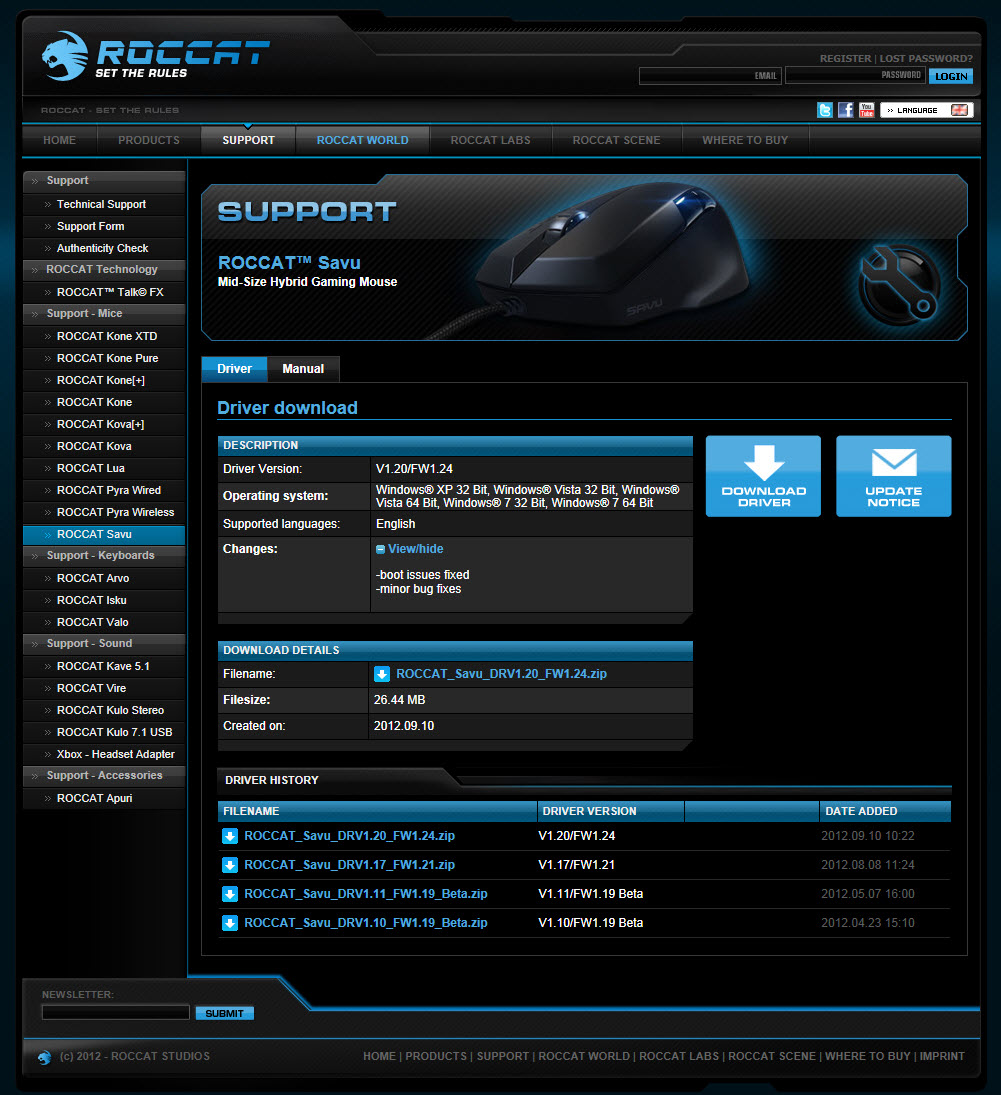Click ROCCAT_Savu_DRV1.20_FW1.24.zip link in Download Details

click(502, 674)
